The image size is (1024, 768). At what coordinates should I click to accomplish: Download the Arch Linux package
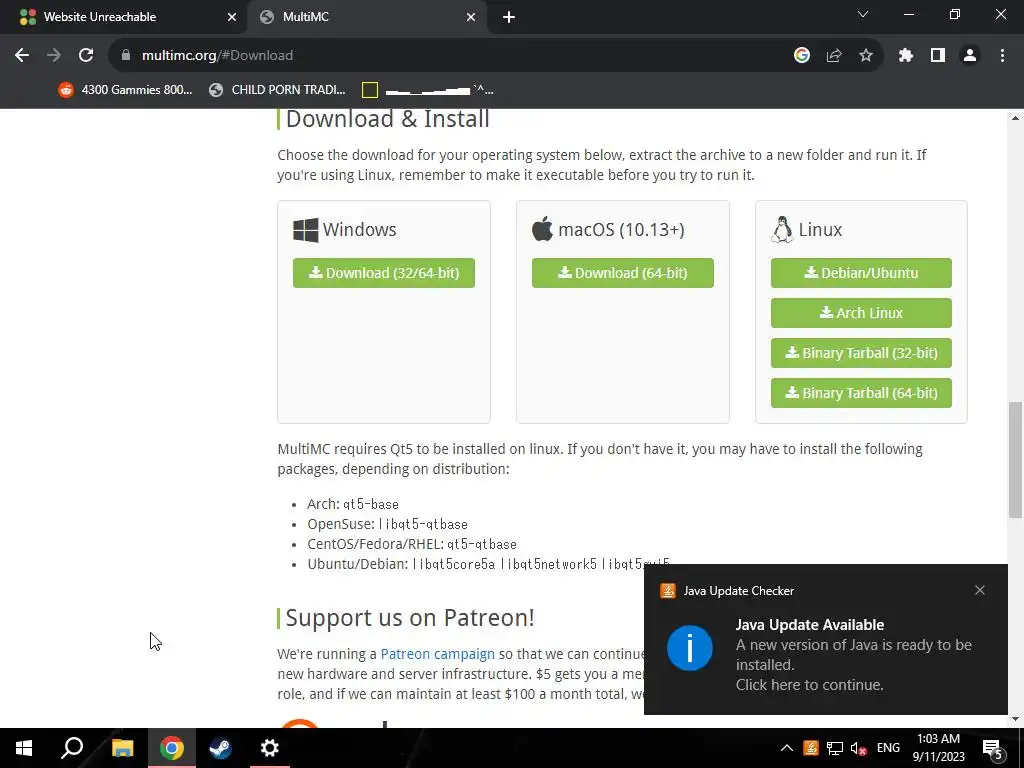tap(861, 313)
